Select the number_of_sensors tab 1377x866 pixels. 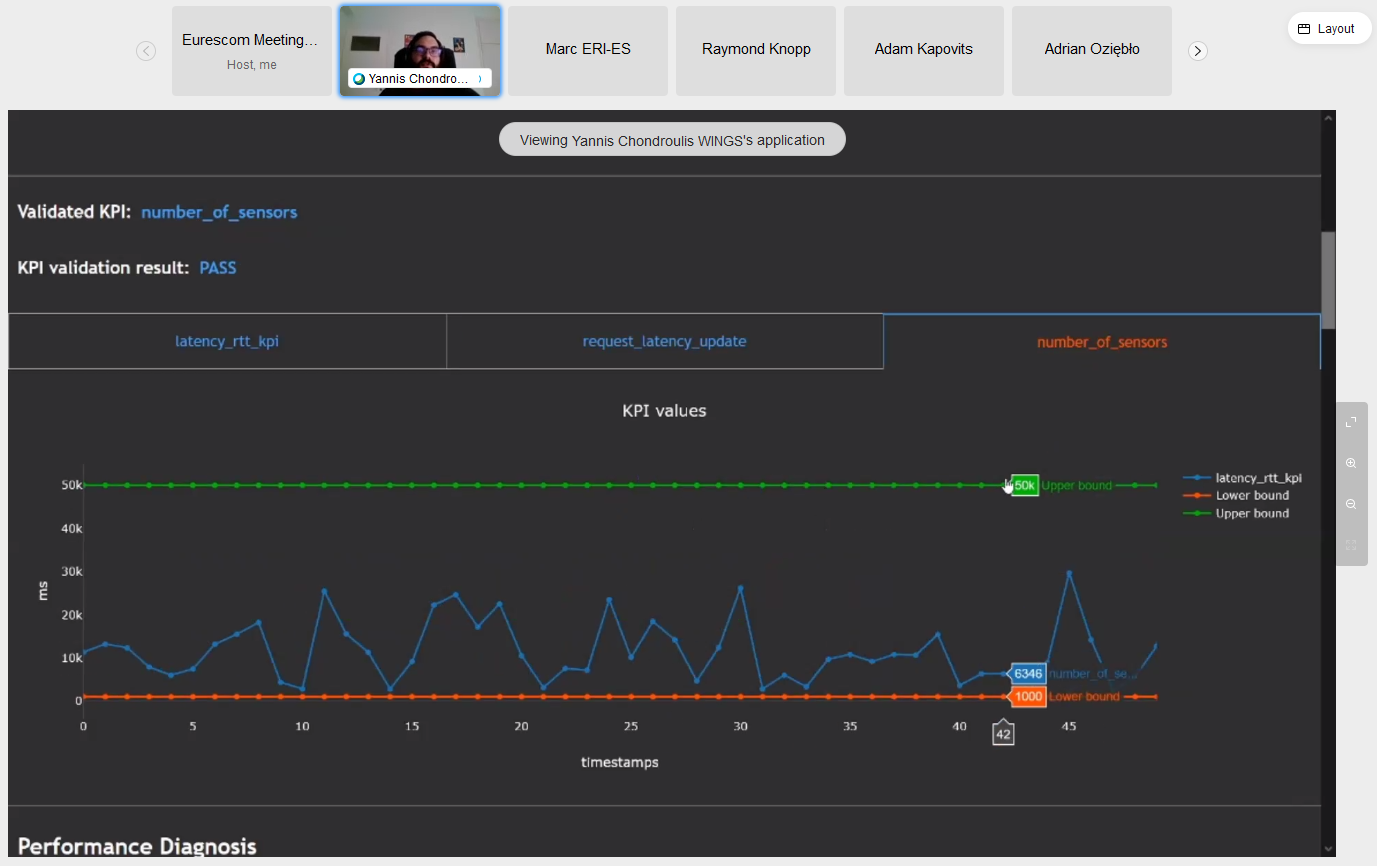coord(1101,342)
